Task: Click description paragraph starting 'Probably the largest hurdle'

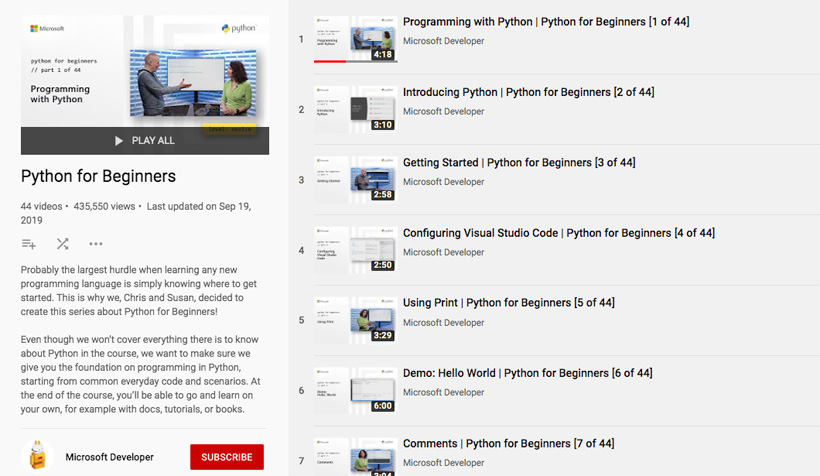Action: coord(139,291)
